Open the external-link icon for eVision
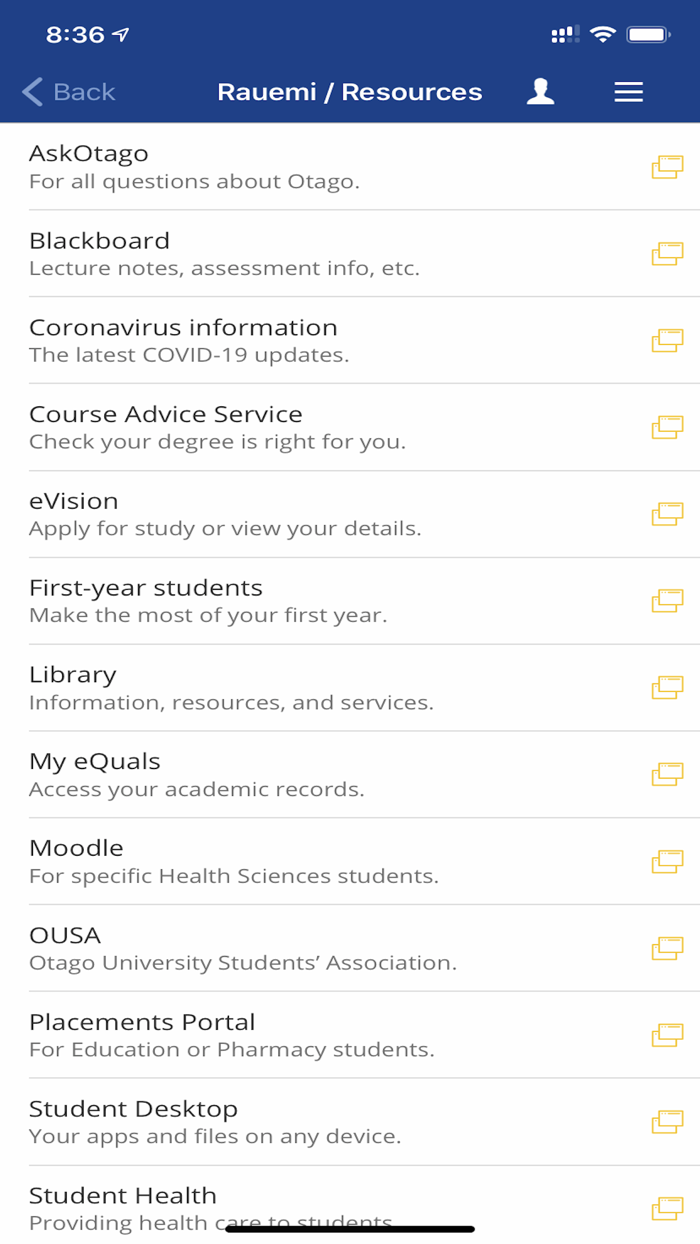700x1244 pixels. (666, 514)
